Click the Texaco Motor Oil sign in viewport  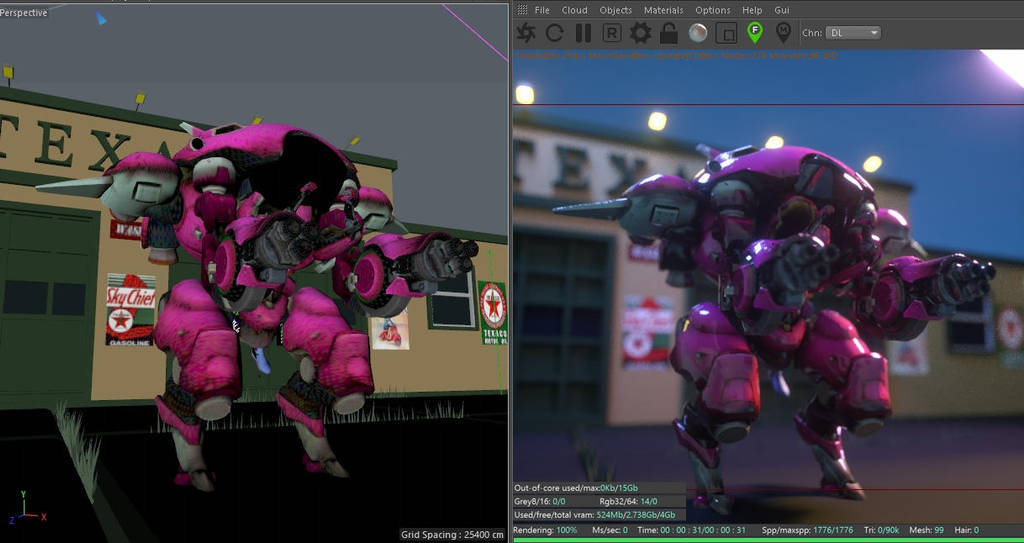[492, 312]
